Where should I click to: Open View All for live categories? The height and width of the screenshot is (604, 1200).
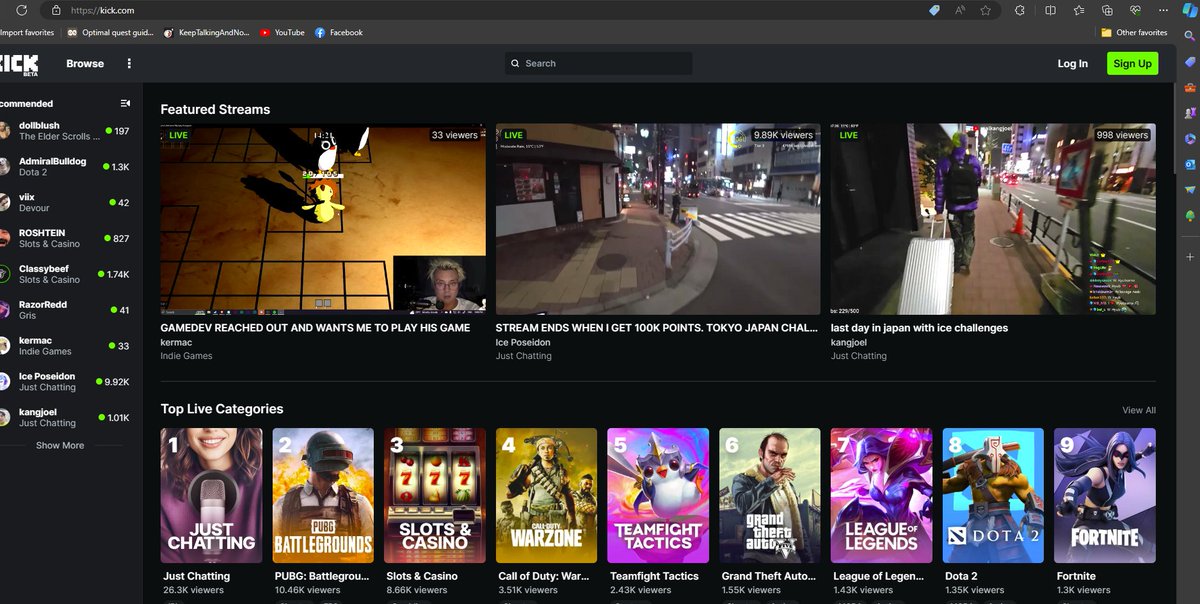(1138, 410)
